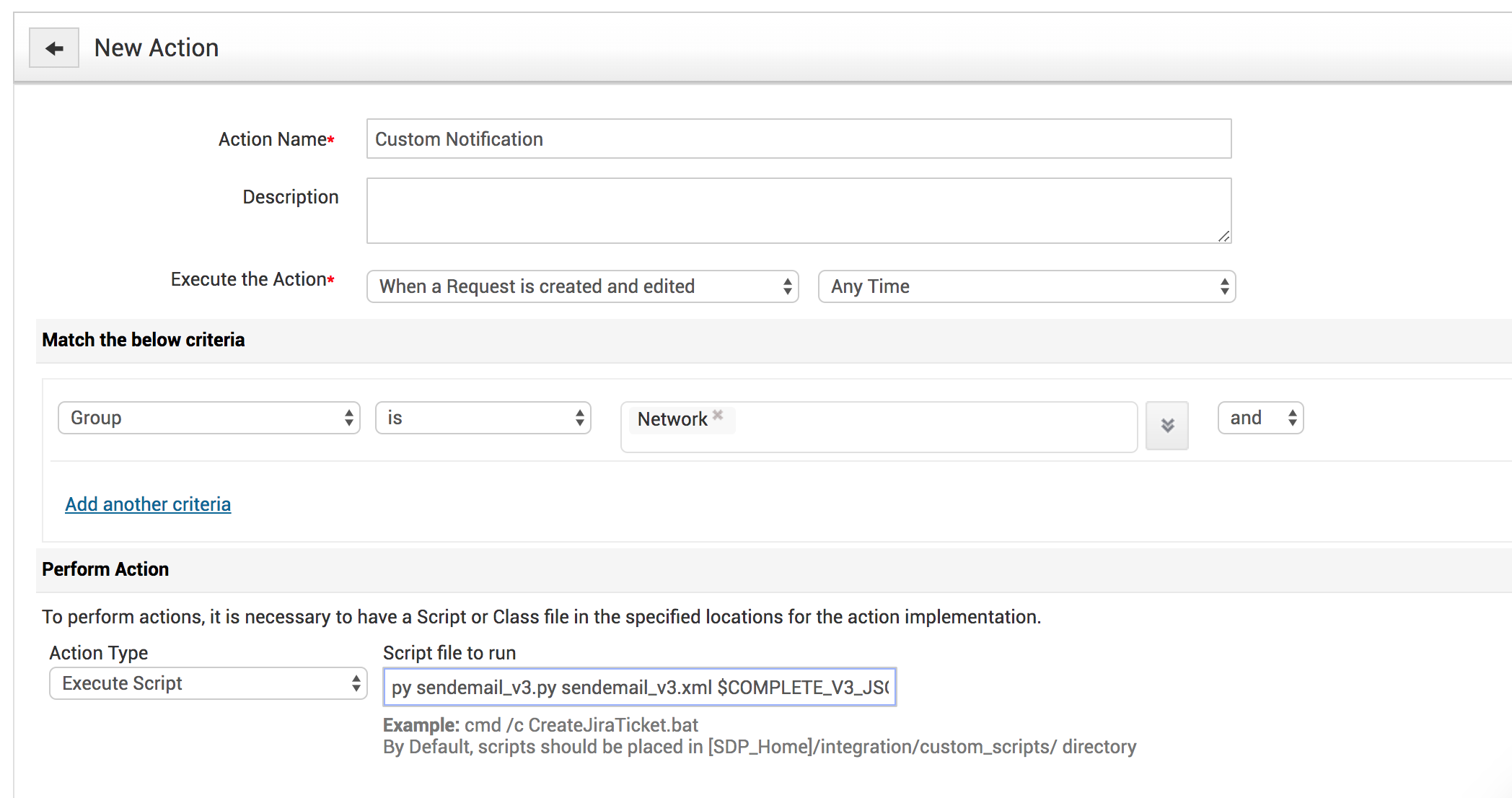Image resolution: width=1512 pixels, height=798 pixels.
Task: Open the 'and' operator dropdown
Action: tap(1260, 418)
